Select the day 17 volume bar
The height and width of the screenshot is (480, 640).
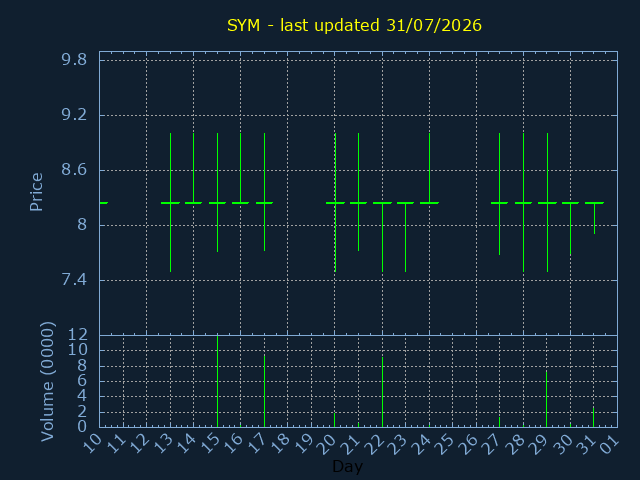(x=264, y=391)
